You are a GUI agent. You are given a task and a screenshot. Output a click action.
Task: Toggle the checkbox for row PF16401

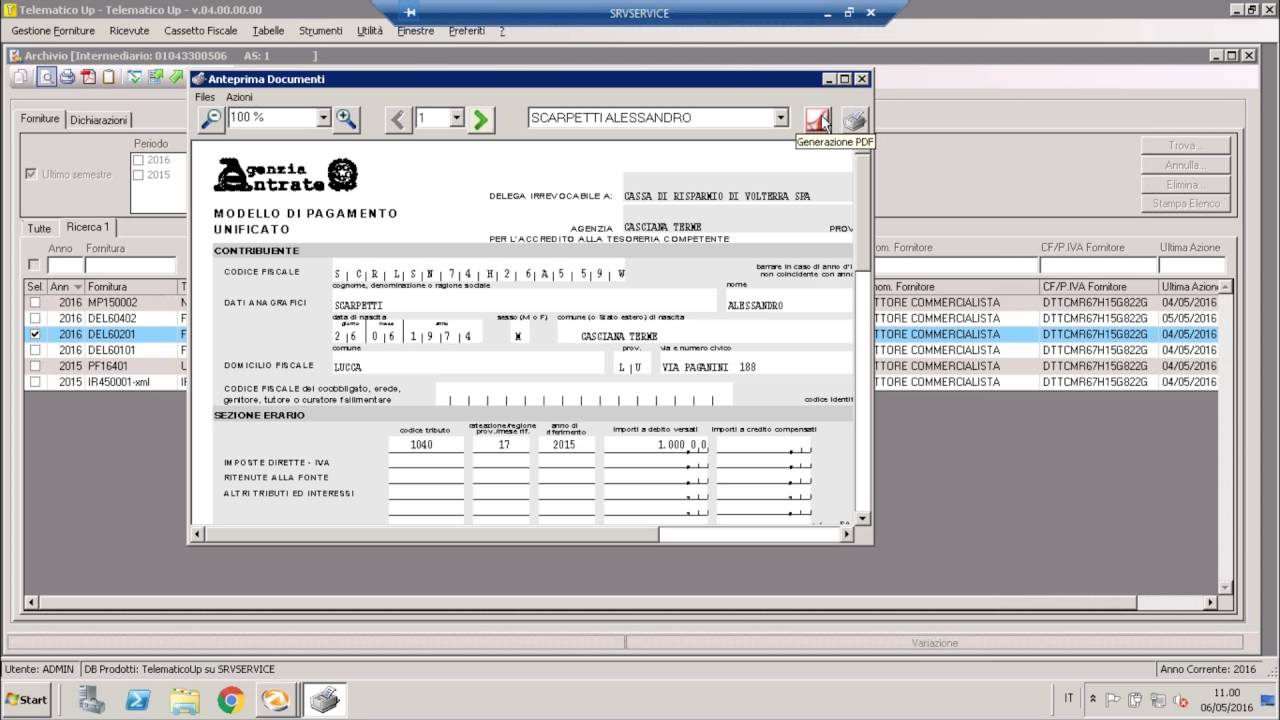pyautogui.click(x=35, y=366)
